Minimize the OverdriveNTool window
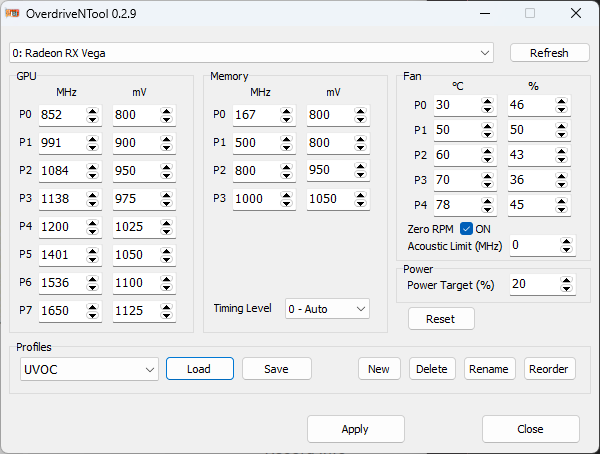The image size is (600, 454). point(485,13)
